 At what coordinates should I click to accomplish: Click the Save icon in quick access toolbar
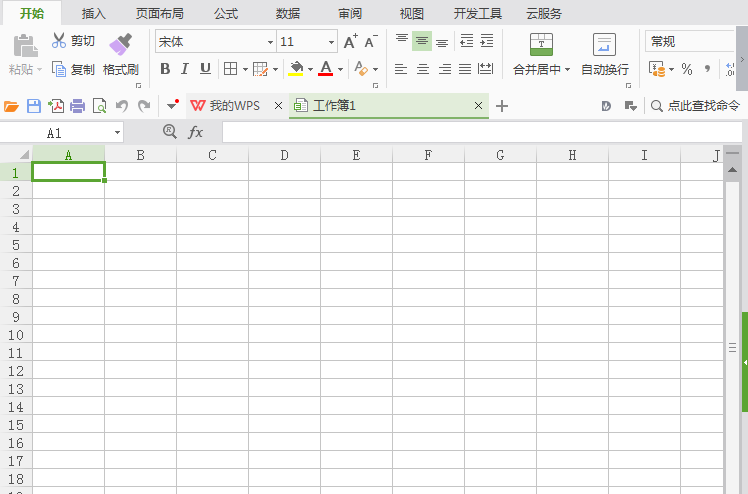pyautogui.click(x=34, y=106)
